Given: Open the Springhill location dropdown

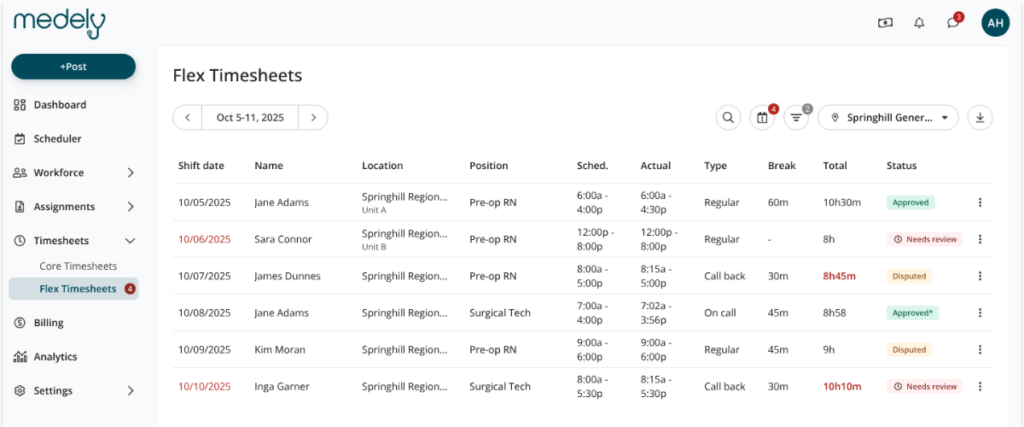Looking at the screenshot, I should 888,118.
